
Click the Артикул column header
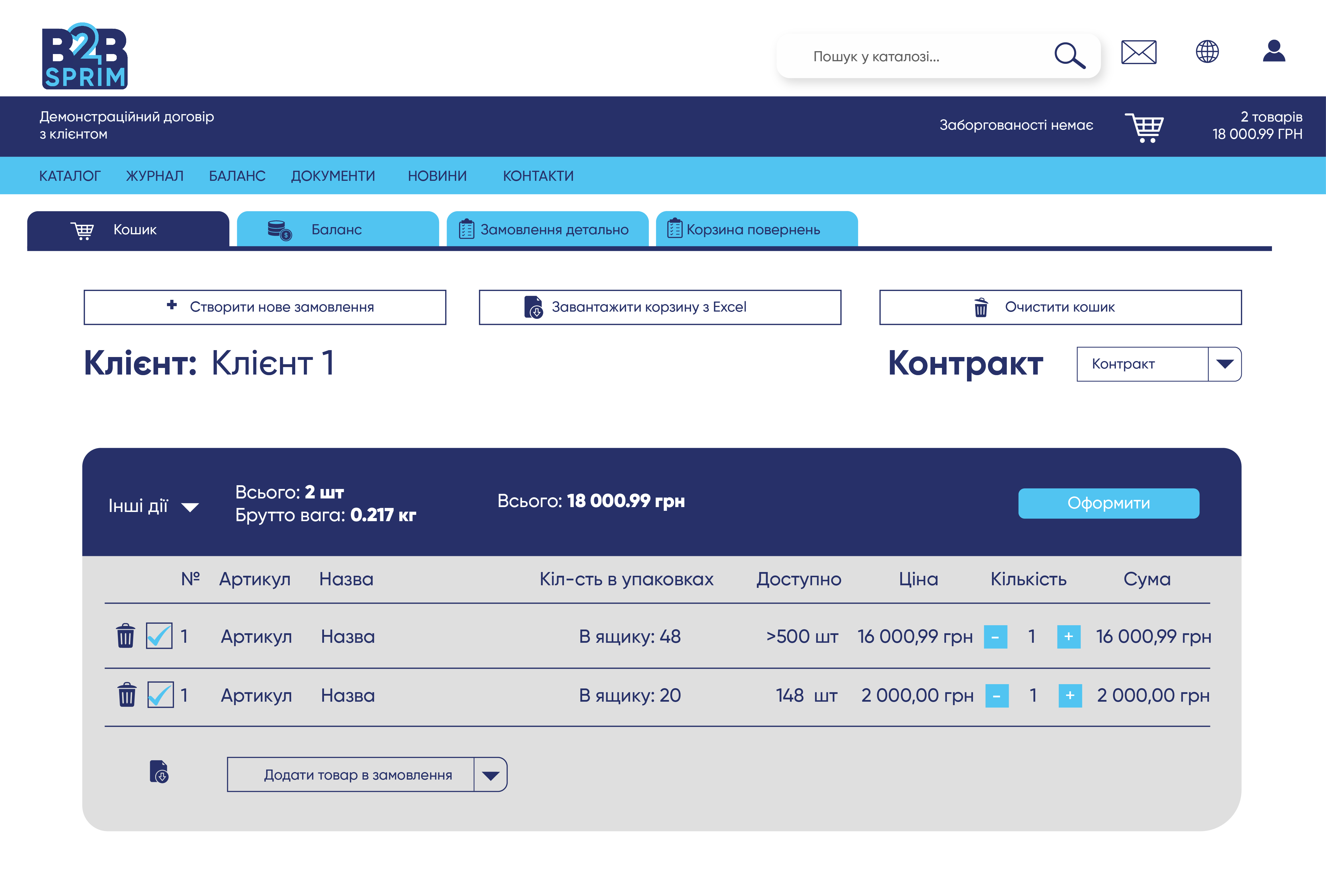coord(254,579)
